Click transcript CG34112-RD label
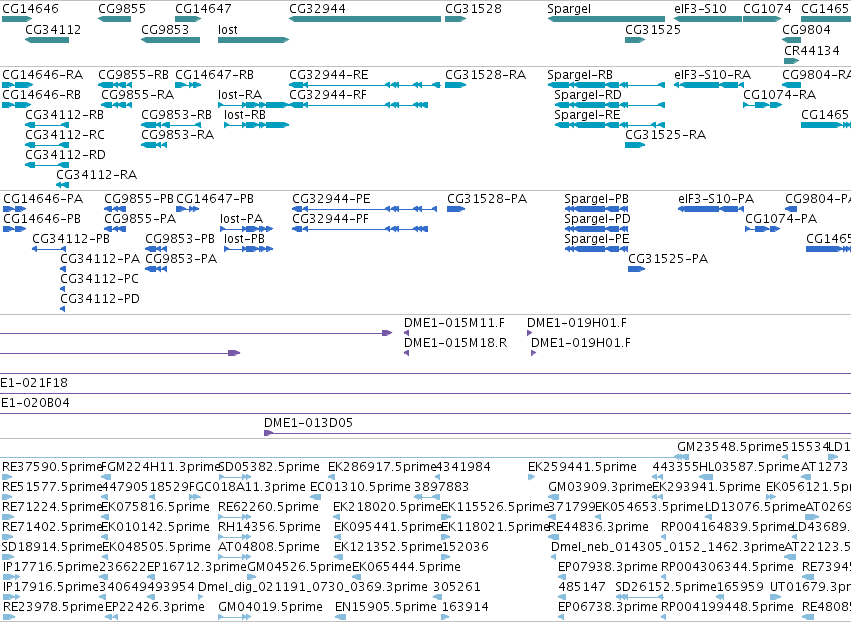 pyautogui.click(x=66, y=155)
